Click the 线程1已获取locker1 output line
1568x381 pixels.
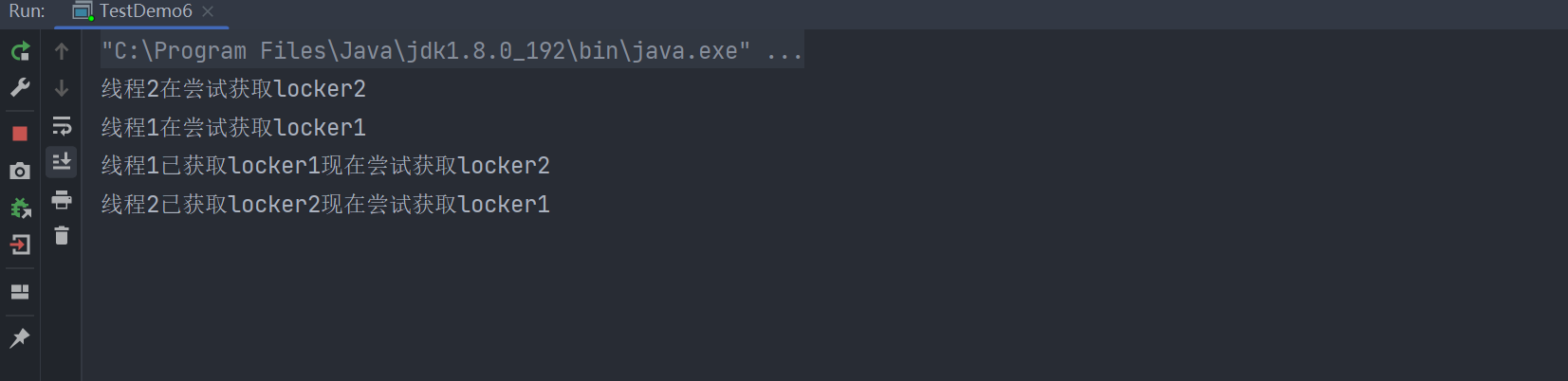325,166
